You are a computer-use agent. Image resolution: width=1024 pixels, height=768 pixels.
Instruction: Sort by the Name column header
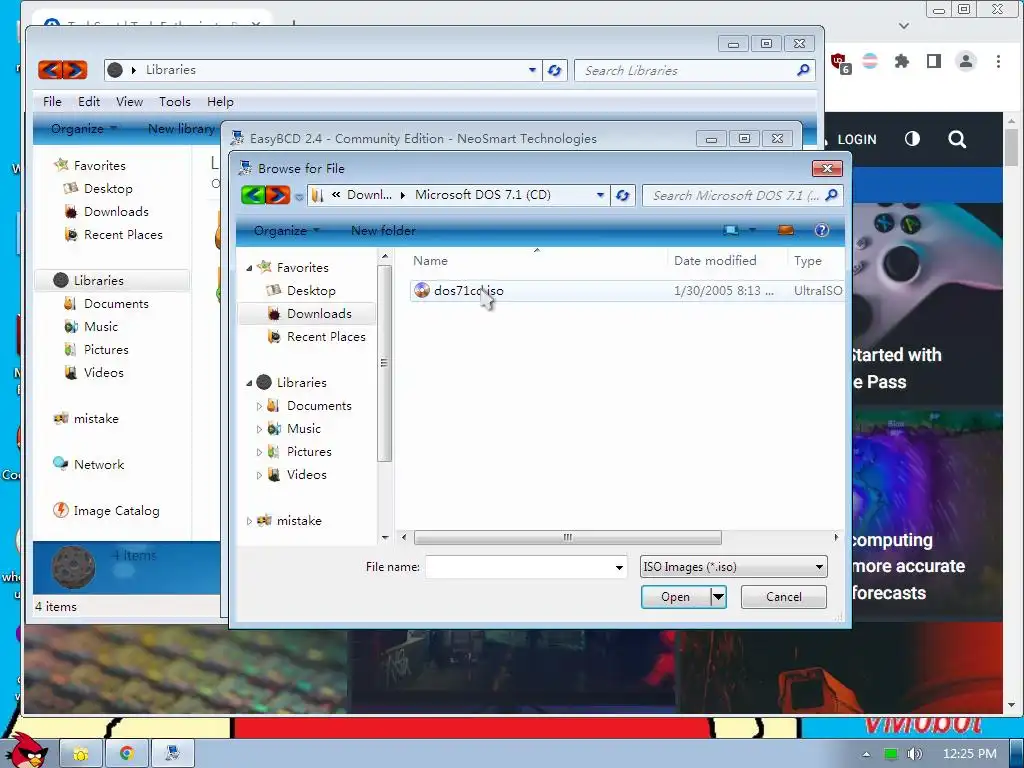point(430,261)
